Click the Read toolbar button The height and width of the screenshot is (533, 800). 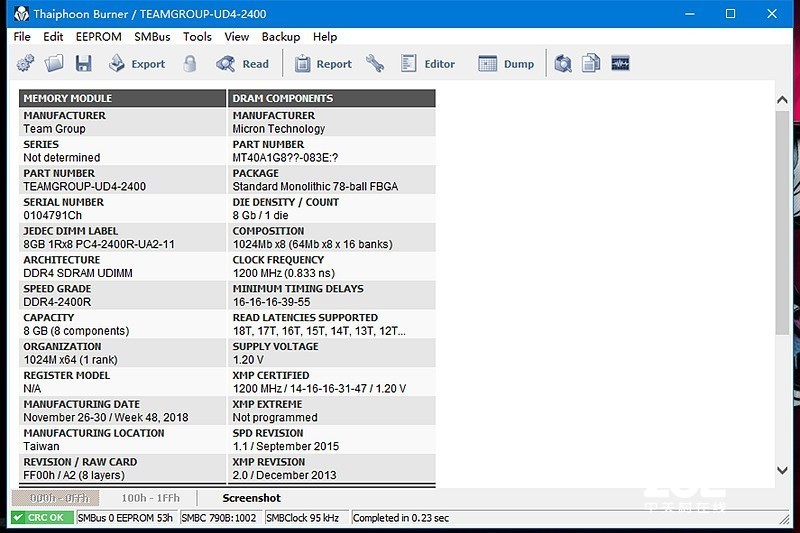tap(242, 64)
